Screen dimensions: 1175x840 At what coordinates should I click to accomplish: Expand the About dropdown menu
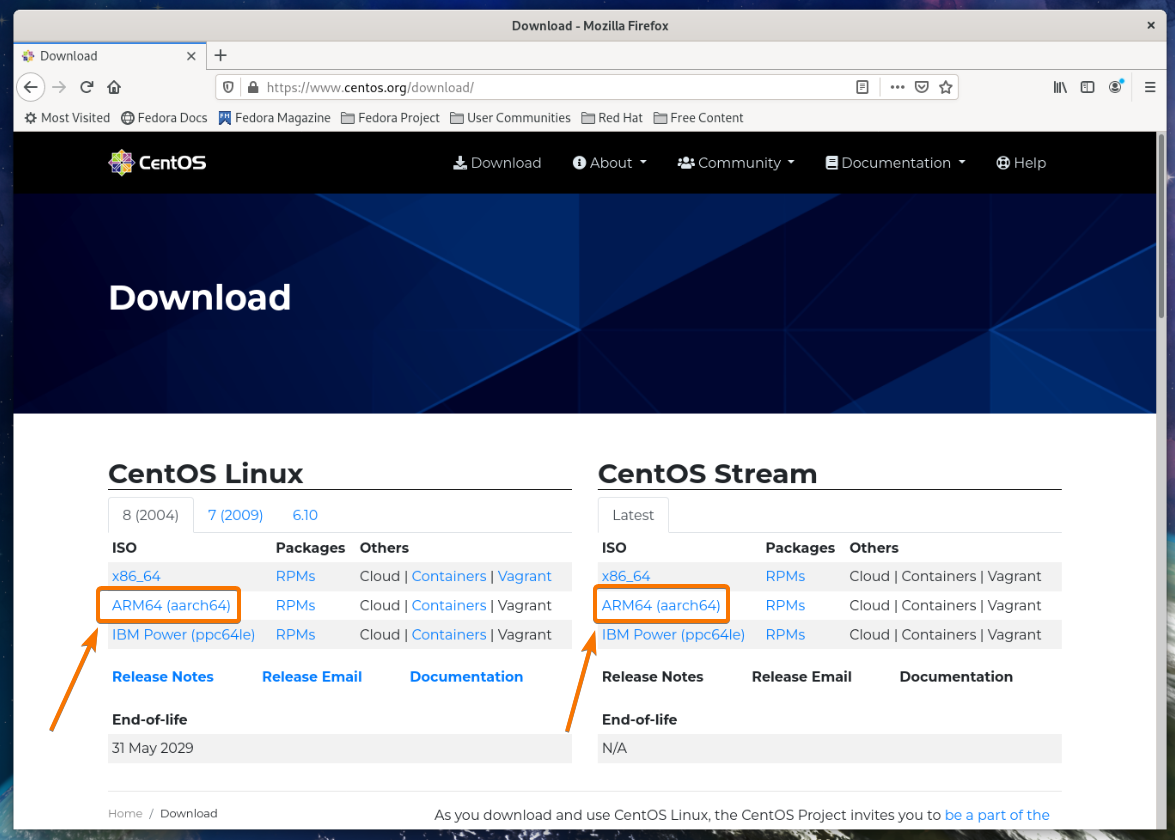point(610,163)
